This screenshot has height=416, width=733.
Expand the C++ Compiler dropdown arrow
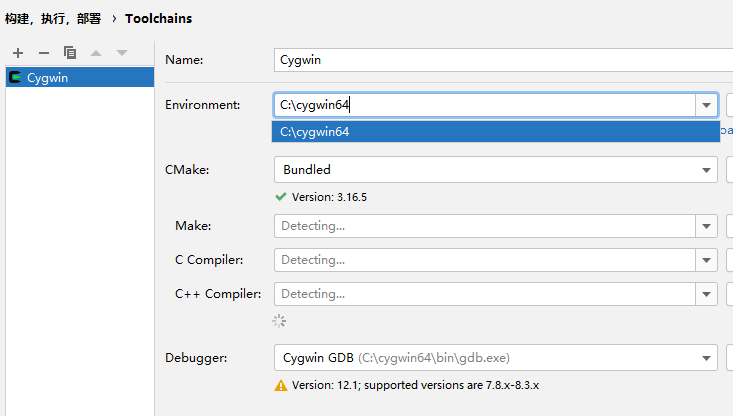click(x=706, y=294)
